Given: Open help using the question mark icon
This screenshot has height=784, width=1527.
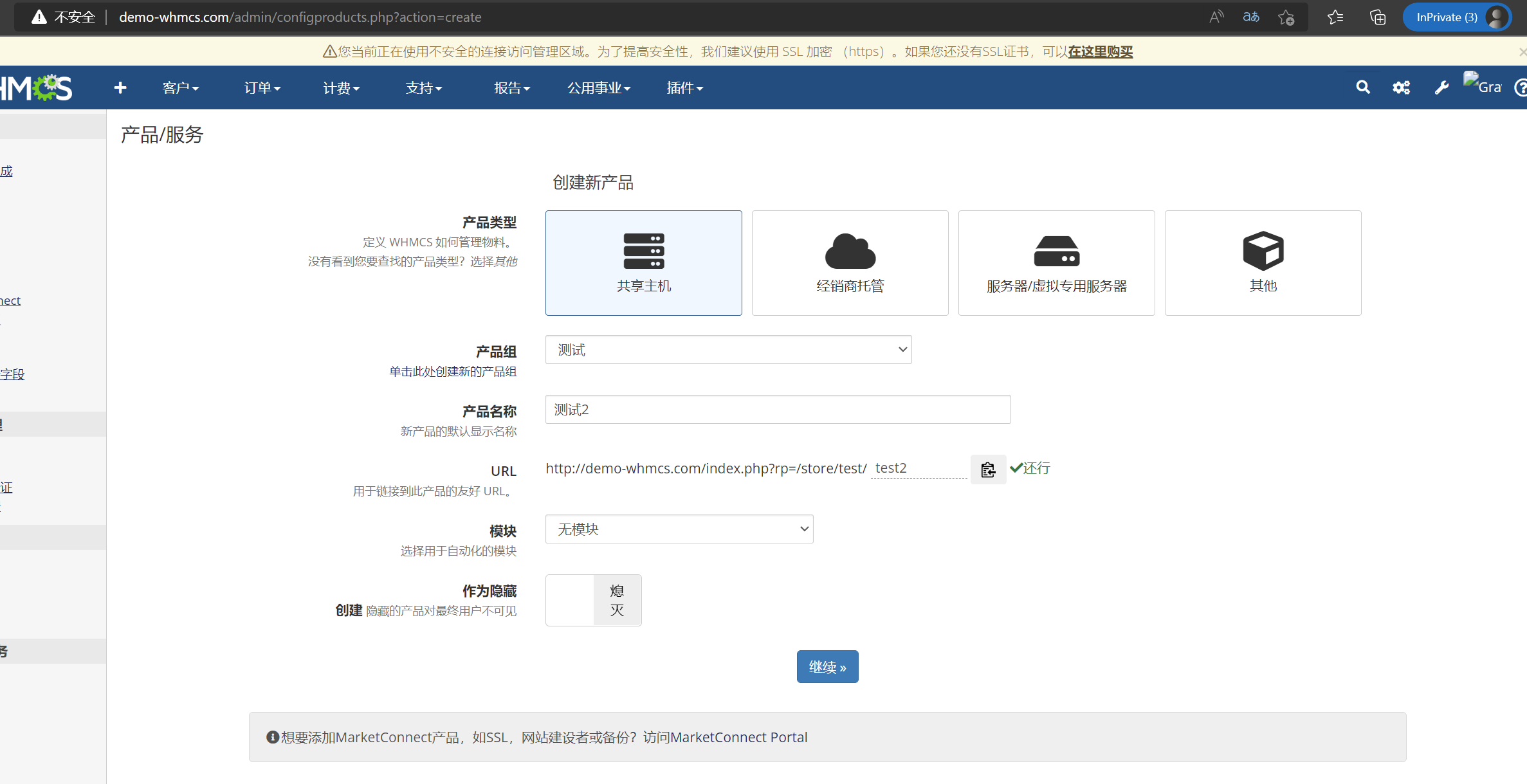Looking at the screenshot, I should click(x=1521, y=87).
